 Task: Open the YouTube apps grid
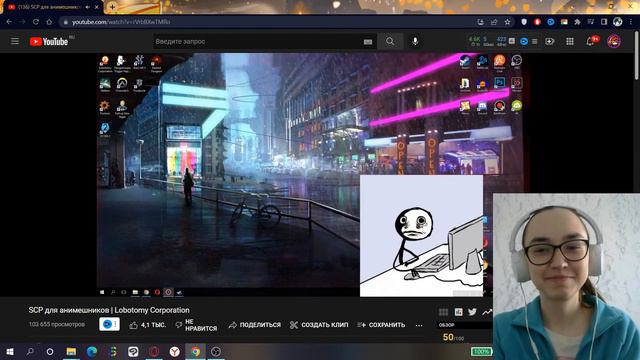click(570, 41)
